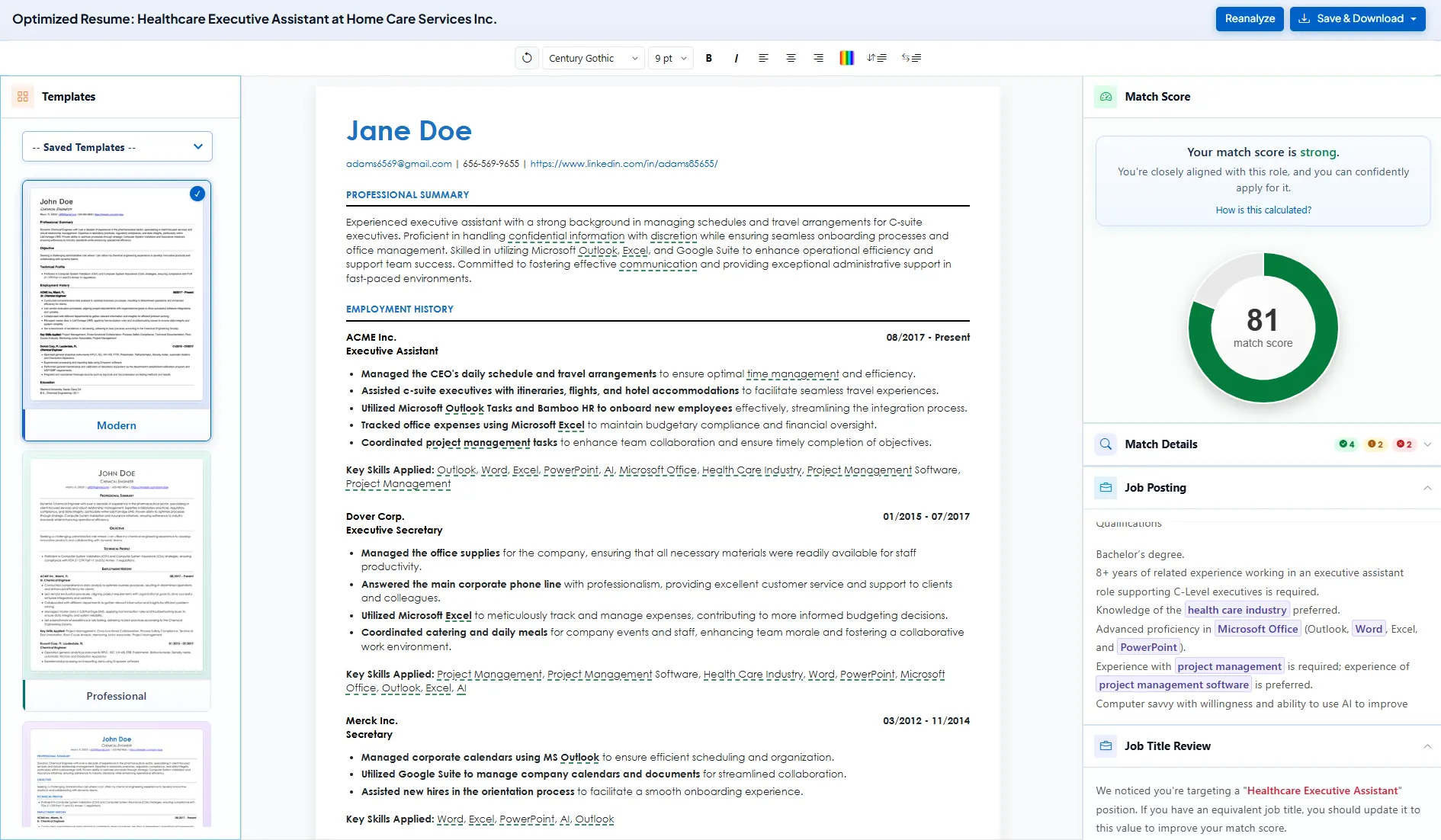Viewport: 1441px width, 840px height.
Task: Click the Job Title Review briefcase icon
Action: point(1106,746)
